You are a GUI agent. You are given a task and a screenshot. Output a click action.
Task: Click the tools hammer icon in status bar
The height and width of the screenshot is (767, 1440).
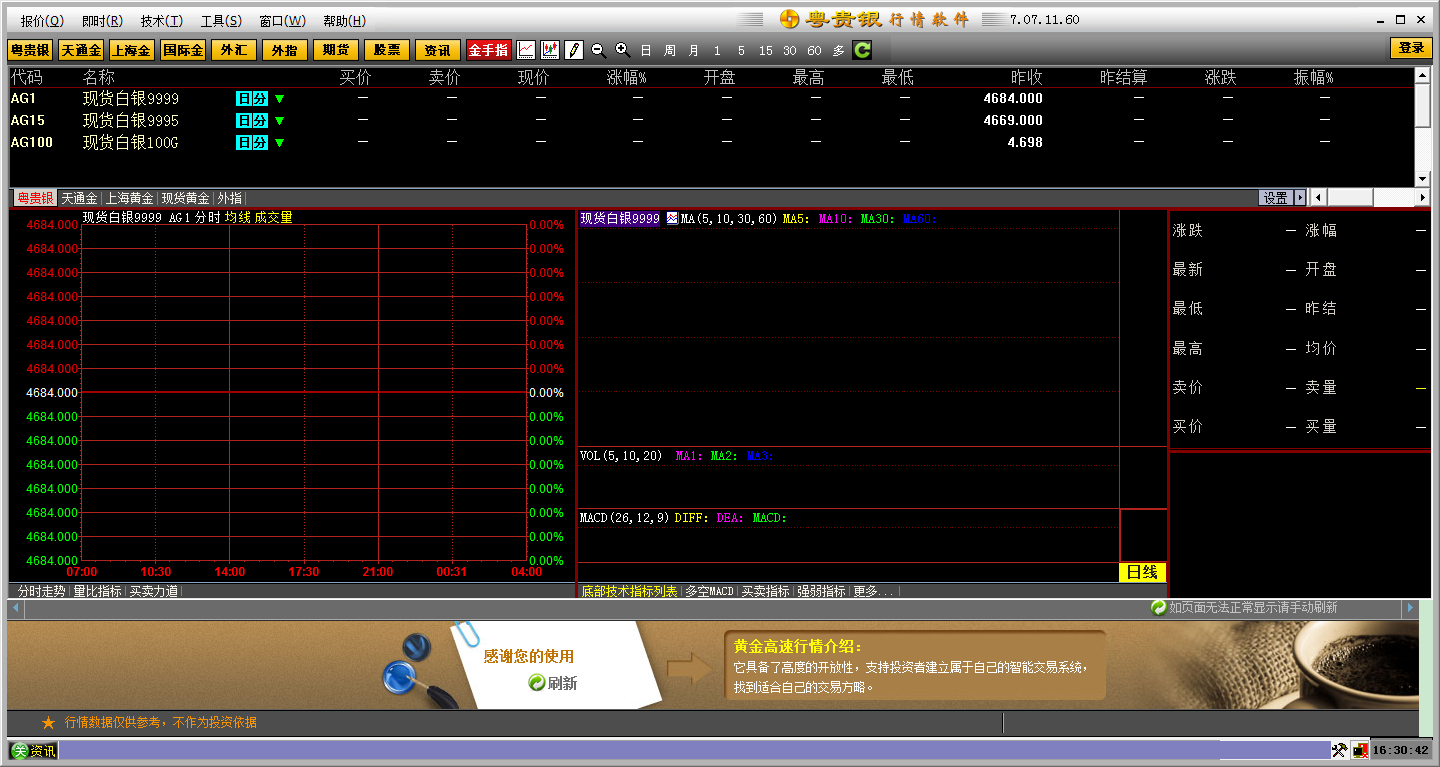[1339, 750]
